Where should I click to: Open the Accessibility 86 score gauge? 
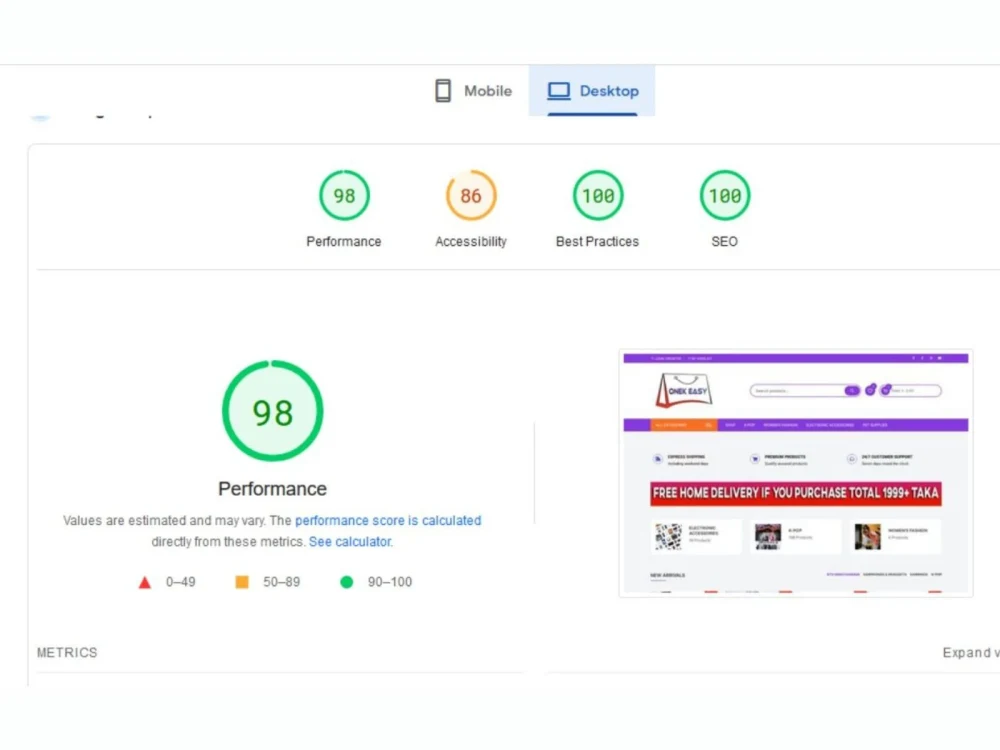click(471, 195)
